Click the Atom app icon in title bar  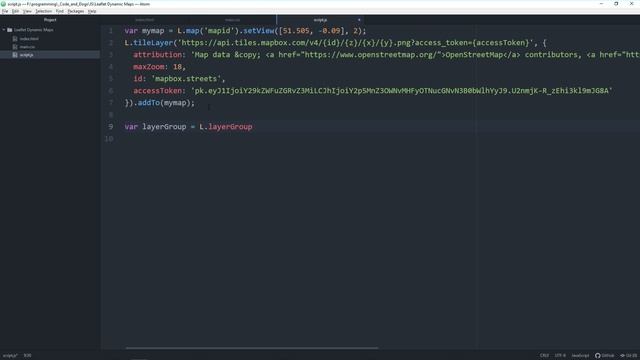click(3, 4)
